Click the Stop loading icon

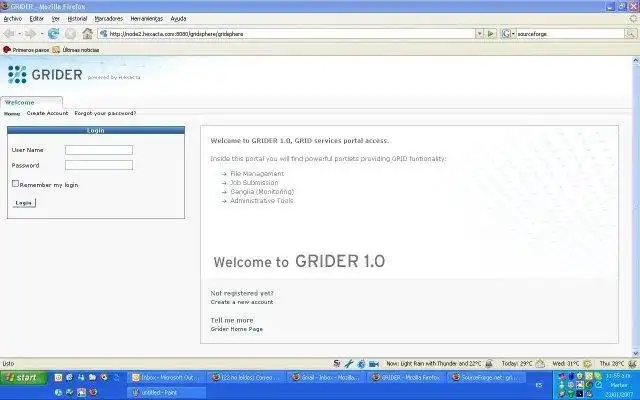coord(71,33)
